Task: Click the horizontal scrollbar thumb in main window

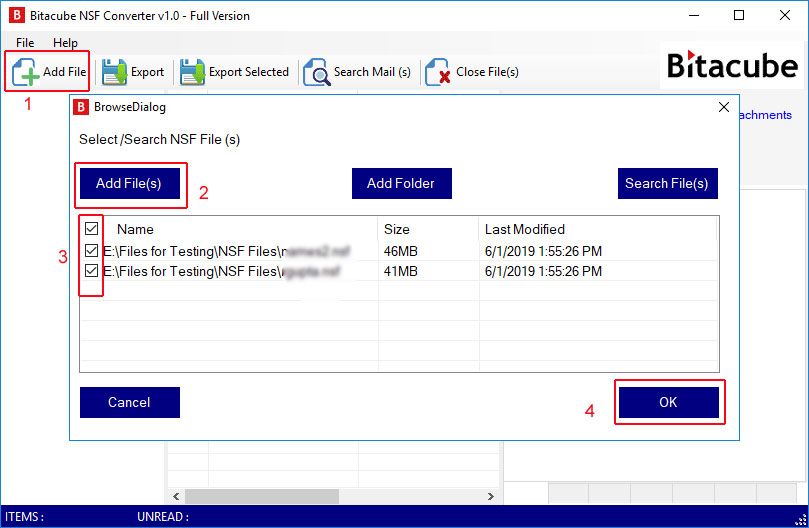Action: [x=262, y=497]
